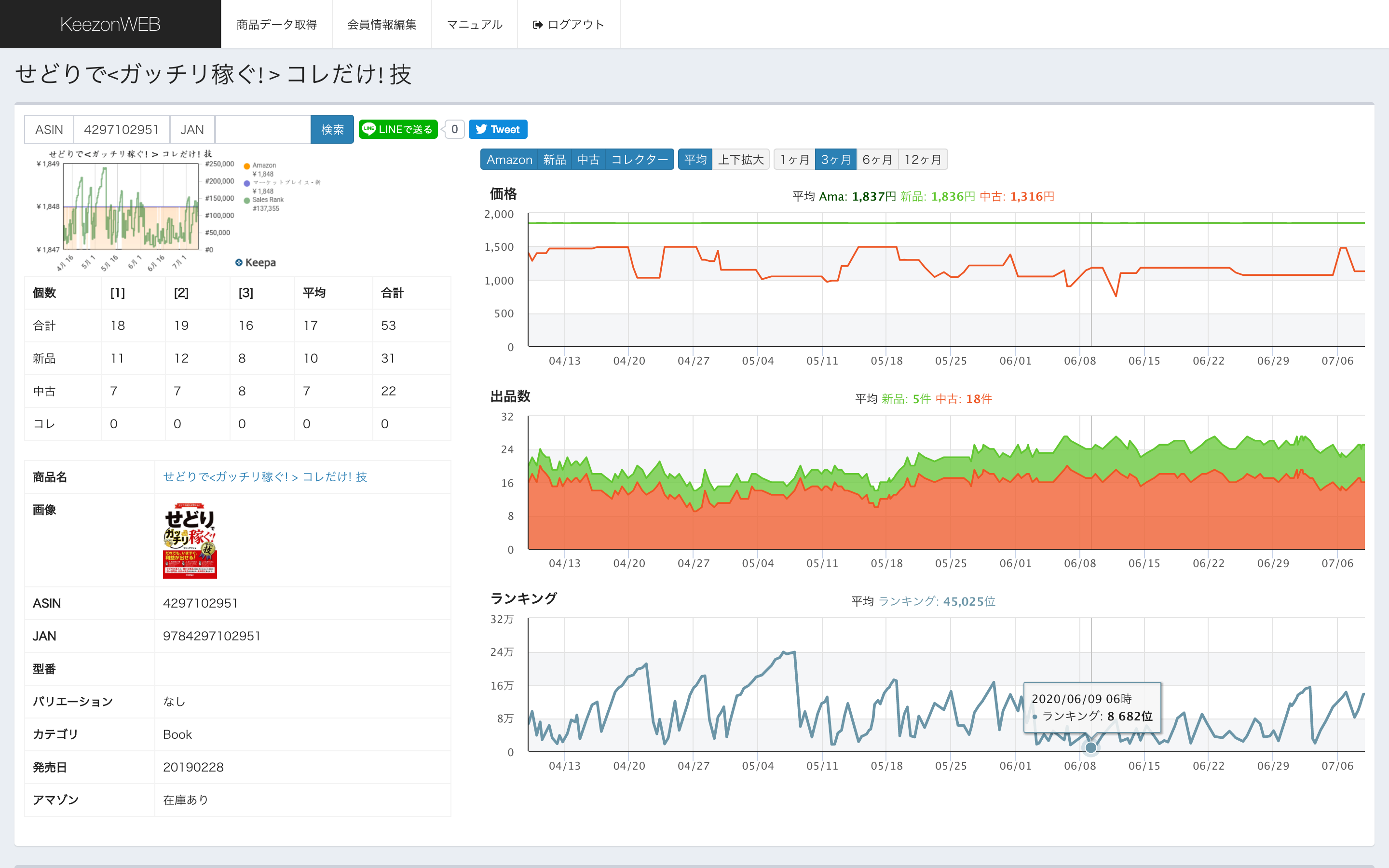This screenshot has width=1389, height=868.
Task: Toggle the コレクター series button
Action: (x=640, y=160)
